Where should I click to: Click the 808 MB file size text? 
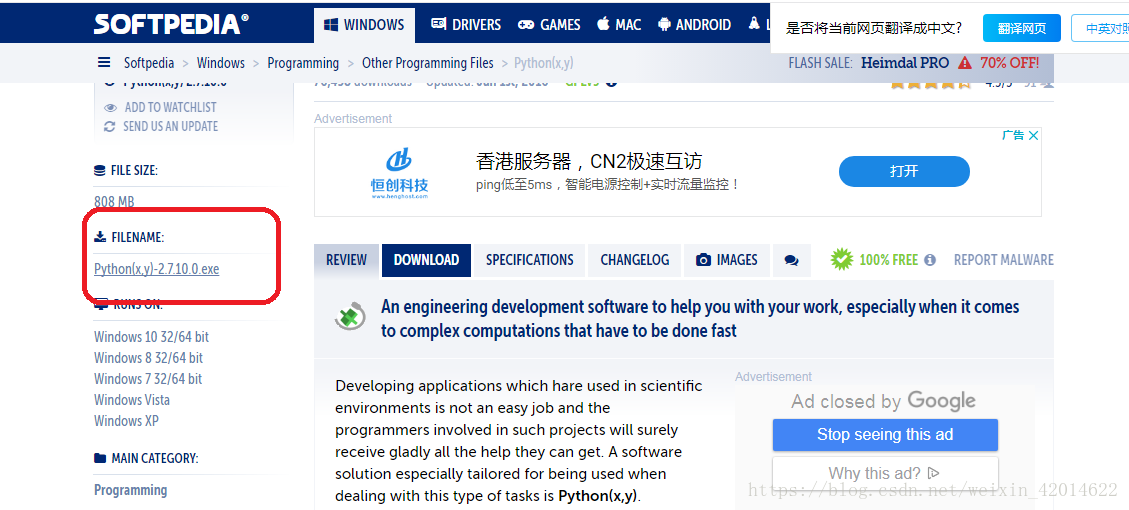114,202
